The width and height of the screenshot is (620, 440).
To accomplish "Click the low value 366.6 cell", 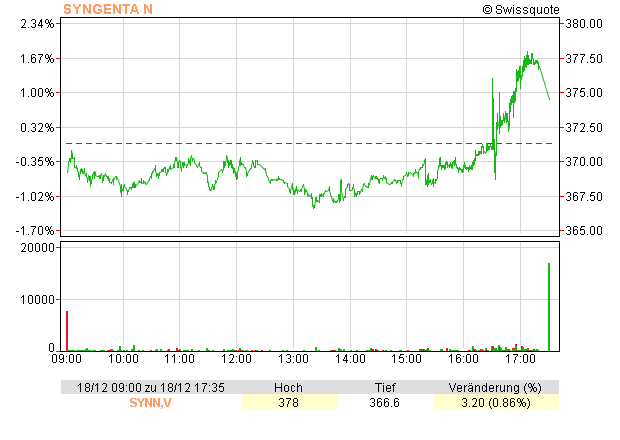I will click(385, 403).
